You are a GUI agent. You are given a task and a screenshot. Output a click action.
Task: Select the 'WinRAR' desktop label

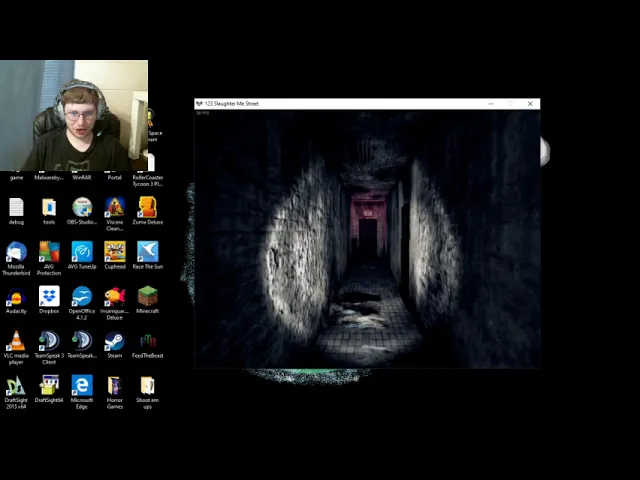tap(82, 178)
